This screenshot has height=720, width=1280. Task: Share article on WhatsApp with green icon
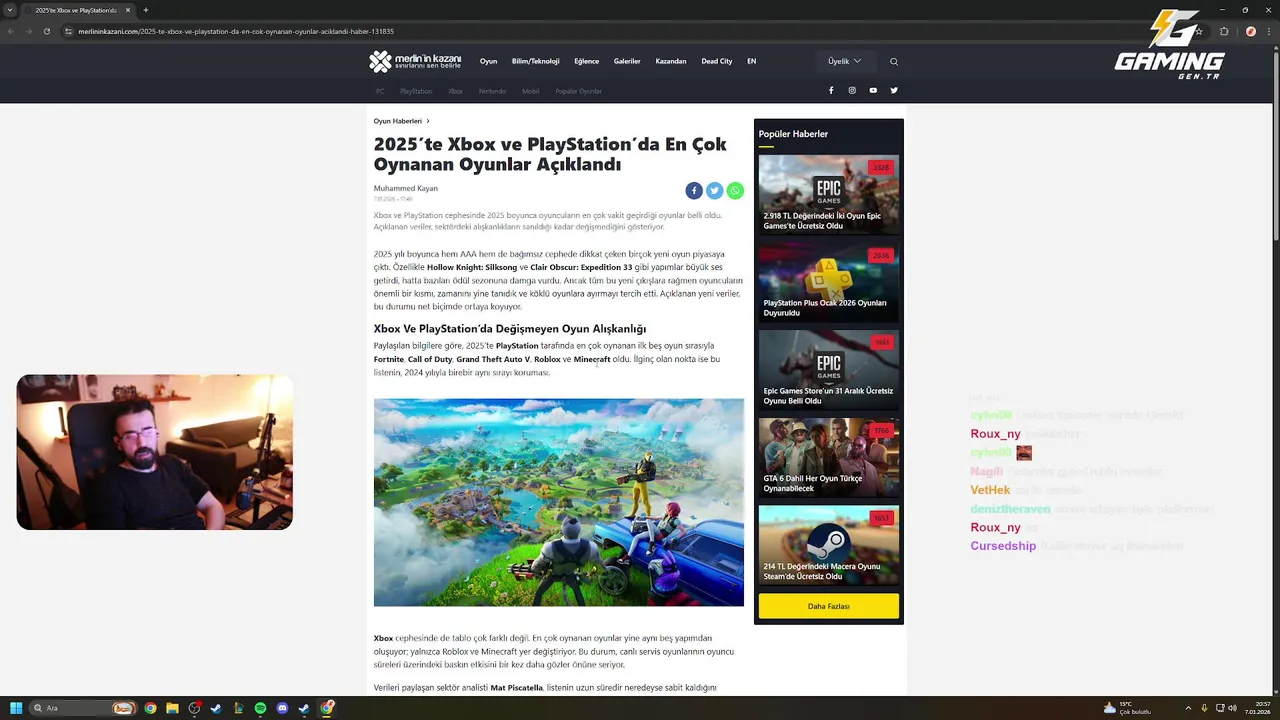point(735,190)
